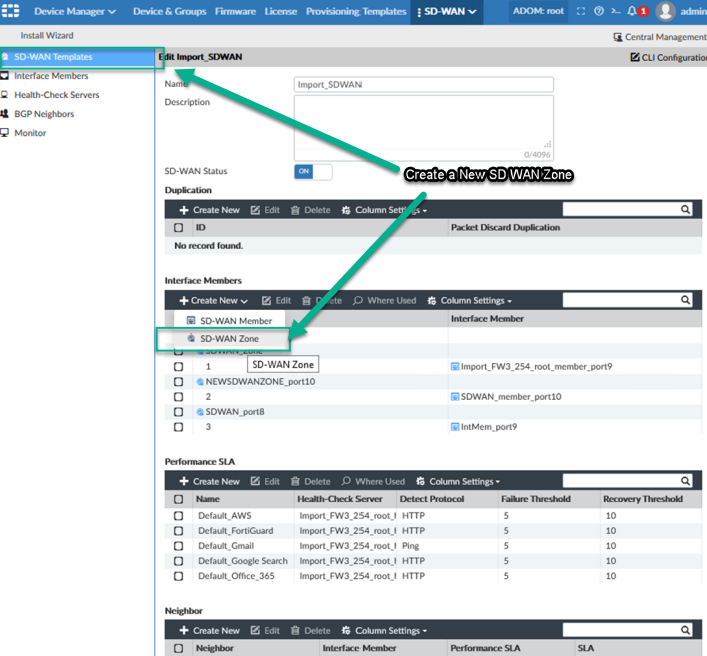Open the CLI console icon in header
This screenshot has height=656, width=707.
pyautogui.click(x=616, y=11)
